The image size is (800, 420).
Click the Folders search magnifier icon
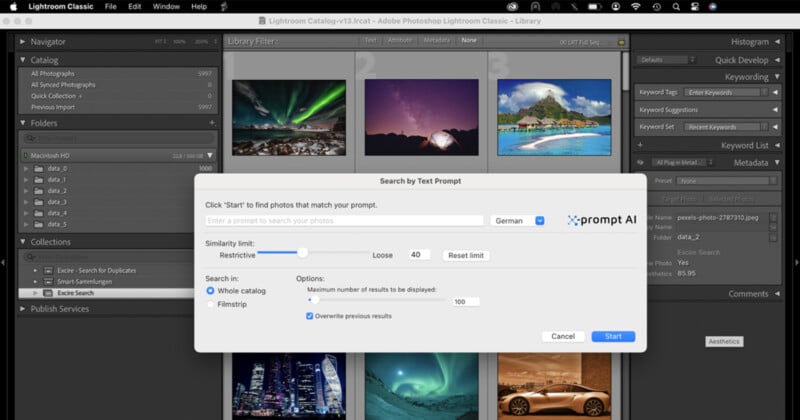pos(30,138)
